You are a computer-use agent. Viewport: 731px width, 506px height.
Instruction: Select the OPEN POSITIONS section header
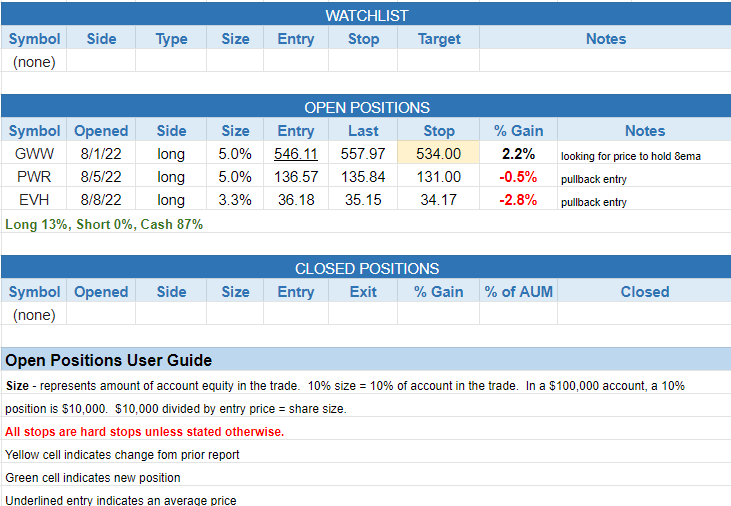tap(366, 107)
